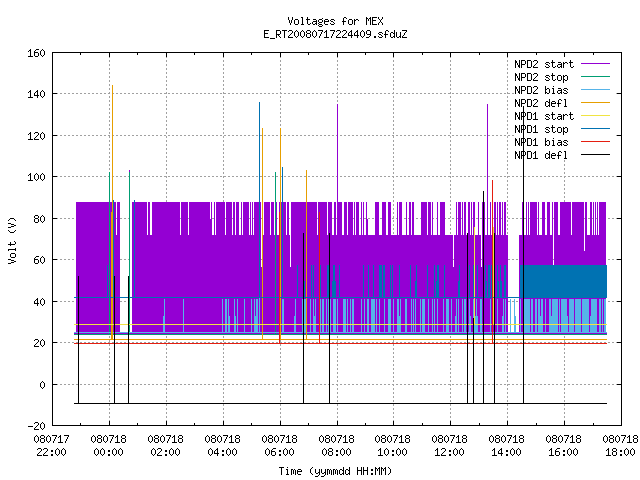This screenshot has height=480, width=640.
Task: Click the y-axis value 80
Action: (x=39, y=219)
